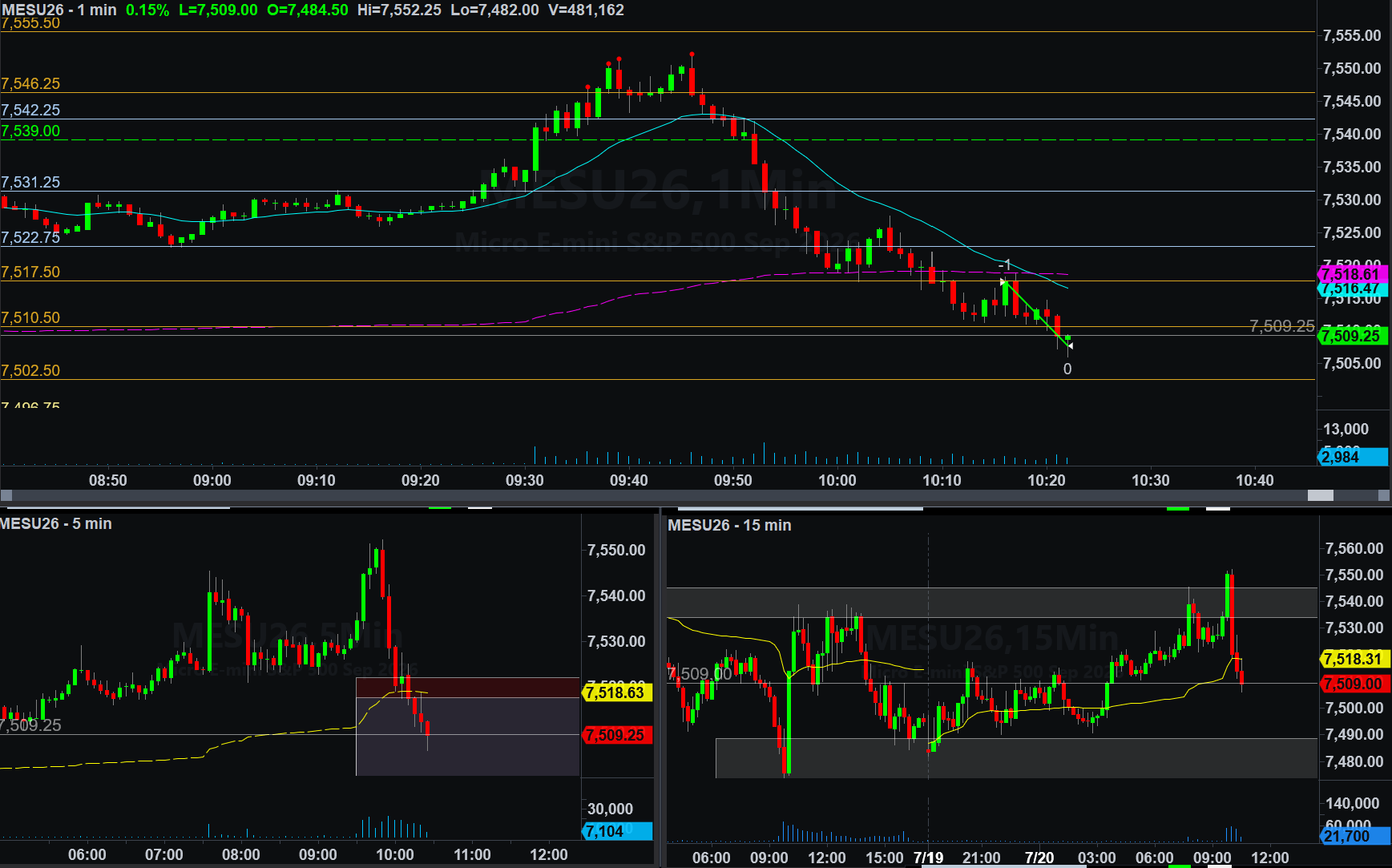Screen dimensions: 1392x868
Task: Select the dark red zone on 5 min chart
Action: coord(467,688)
